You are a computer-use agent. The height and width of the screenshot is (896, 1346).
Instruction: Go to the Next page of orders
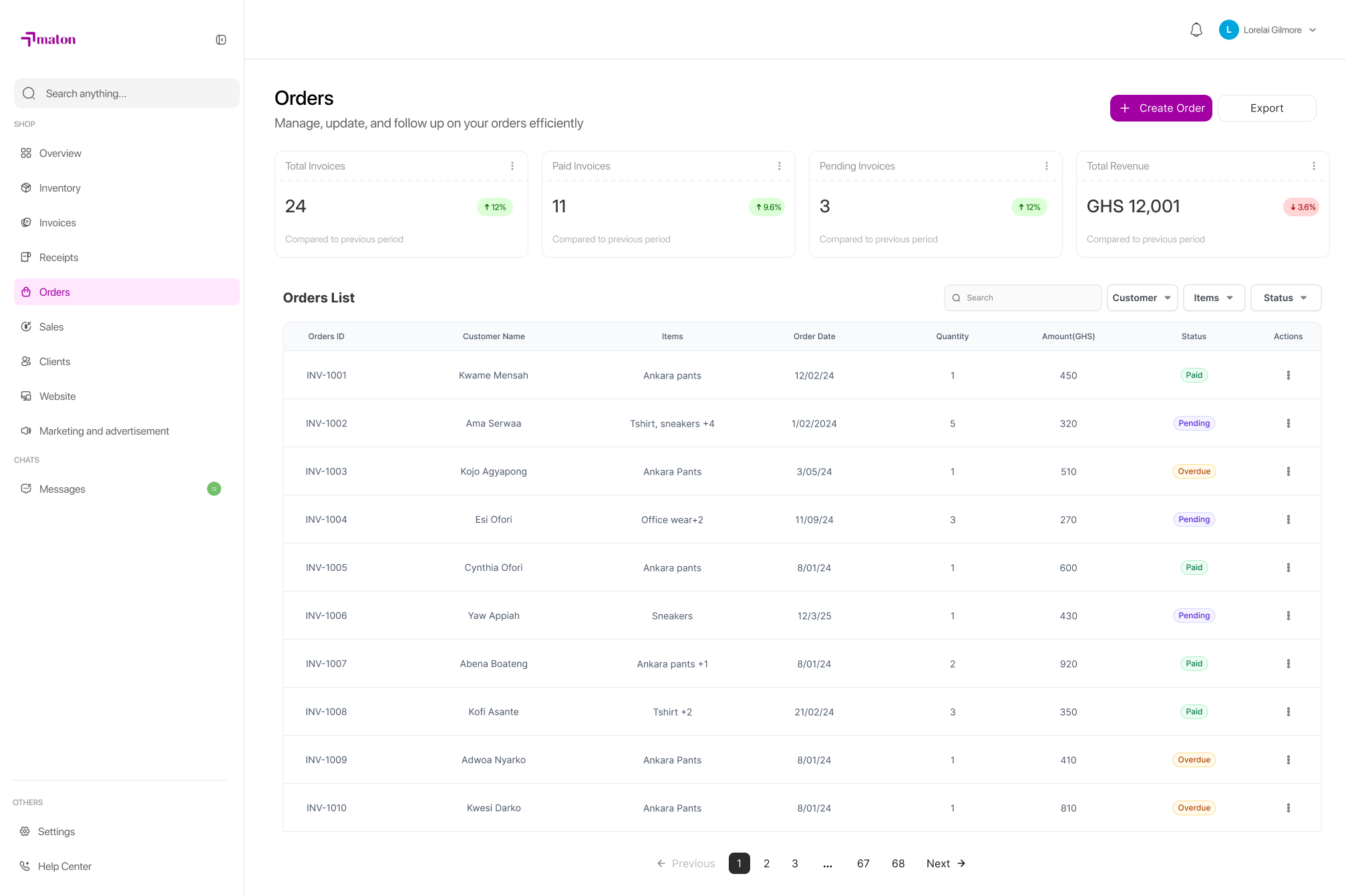coord(946,864)
